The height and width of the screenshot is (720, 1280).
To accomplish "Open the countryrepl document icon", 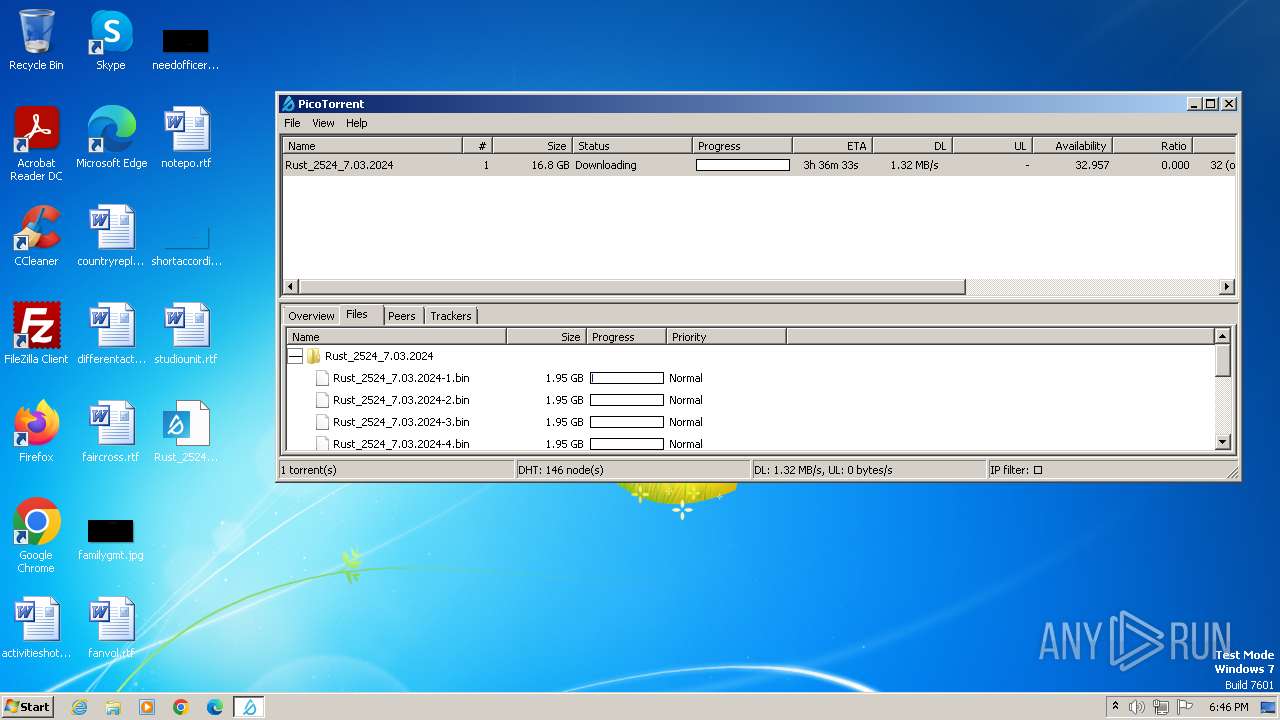I will tap(111, 236).
